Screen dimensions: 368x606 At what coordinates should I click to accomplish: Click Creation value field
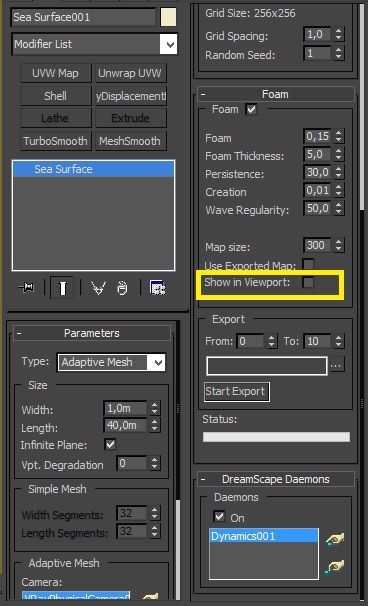317,191
